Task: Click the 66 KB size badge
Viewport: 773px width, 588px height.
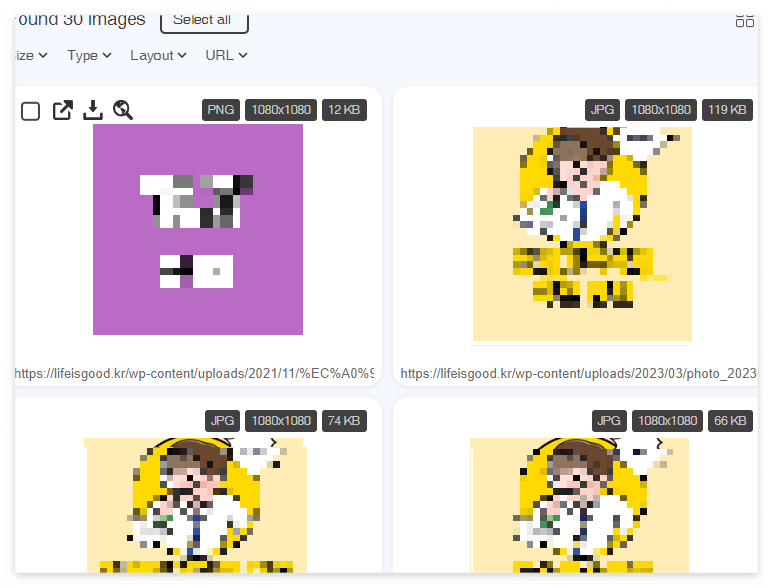Action: [730, 420]
